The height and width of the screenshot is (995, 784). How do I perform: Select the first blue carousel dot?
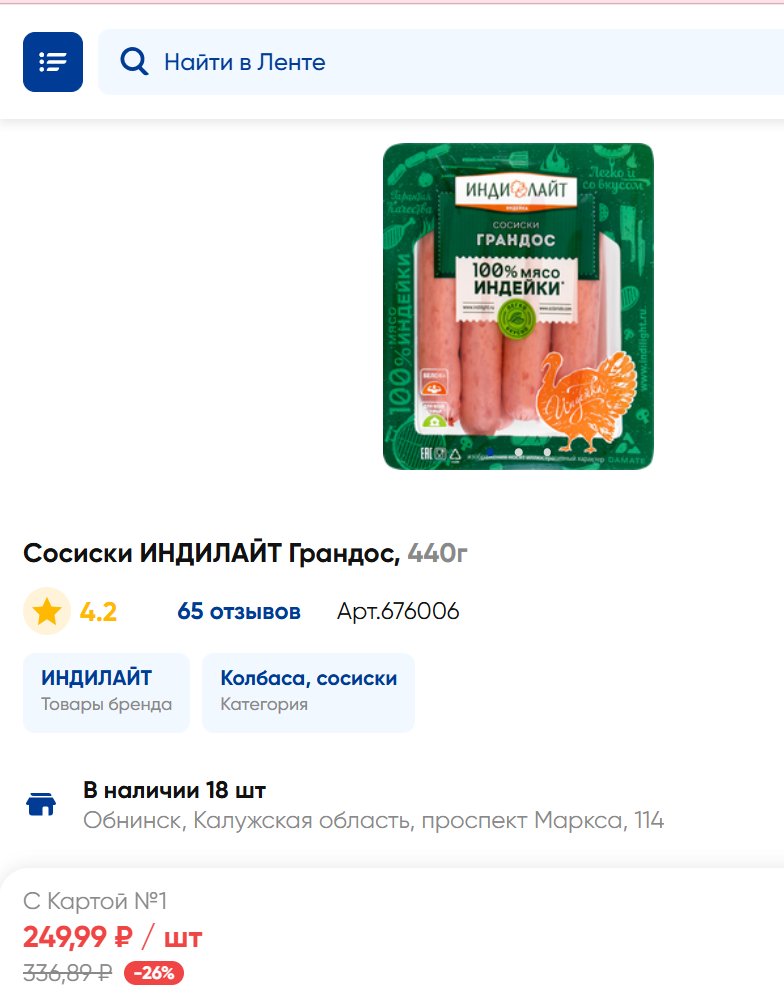pos(490,452)
